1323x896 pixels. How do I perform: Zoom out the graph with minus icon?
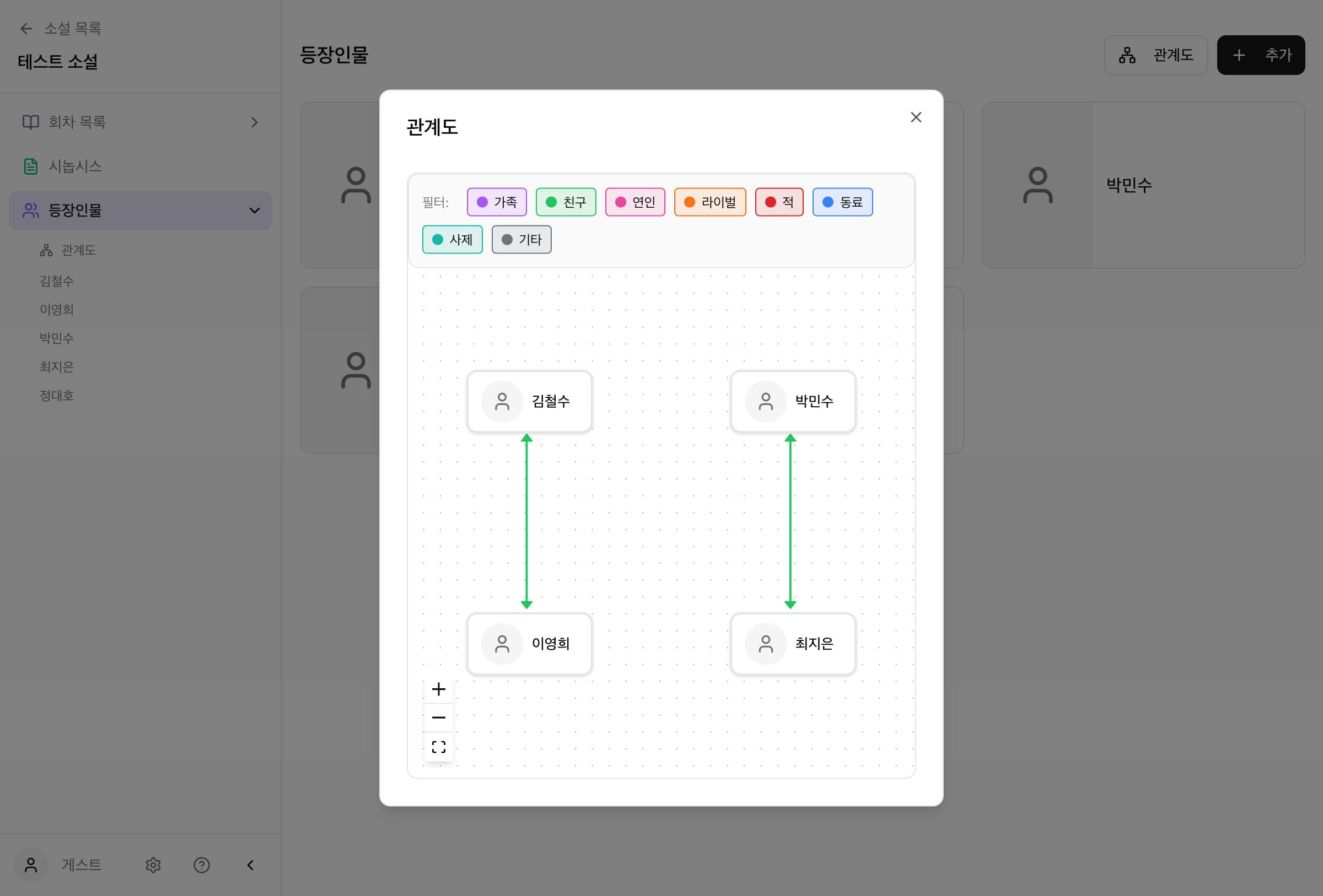[438, 718]
